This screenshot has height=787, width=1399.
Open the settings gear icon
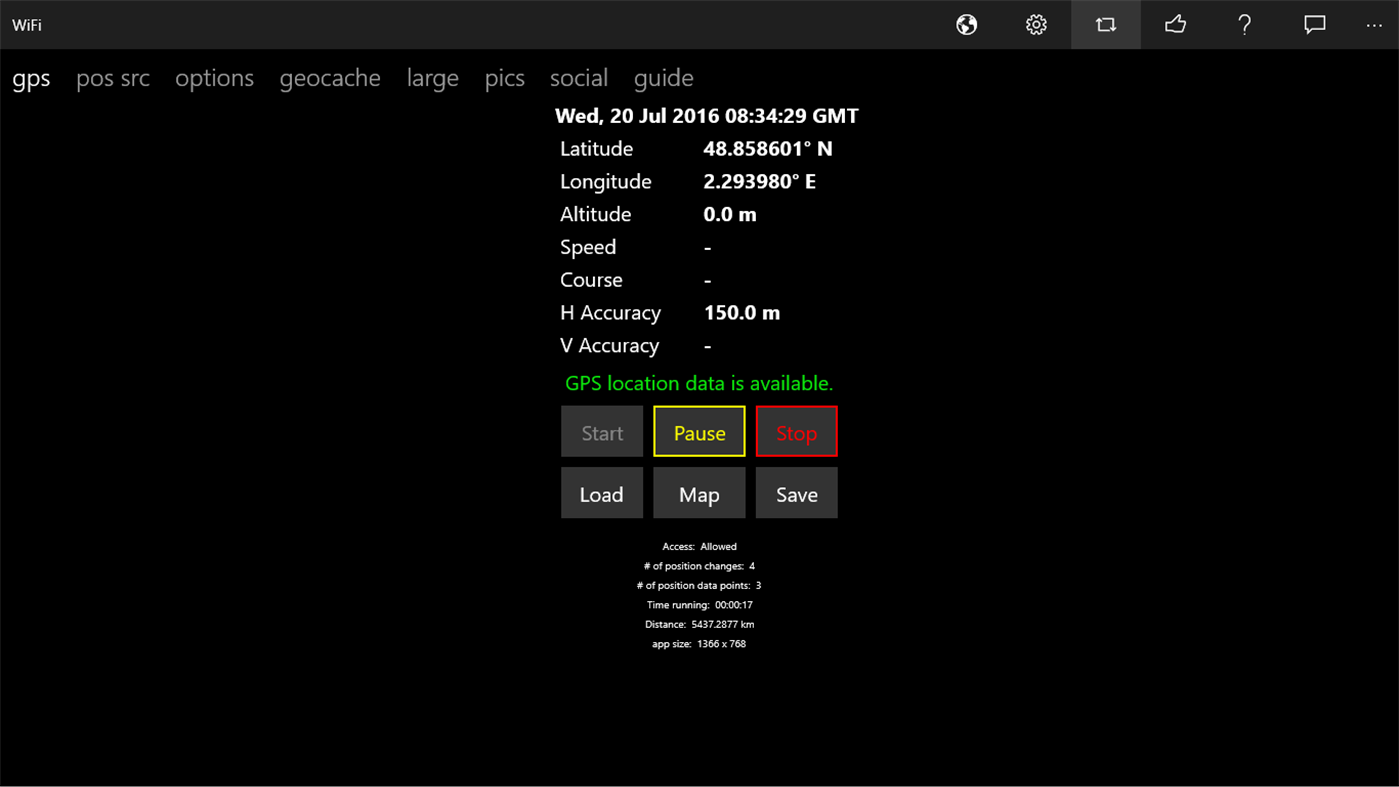point(1036,24)
